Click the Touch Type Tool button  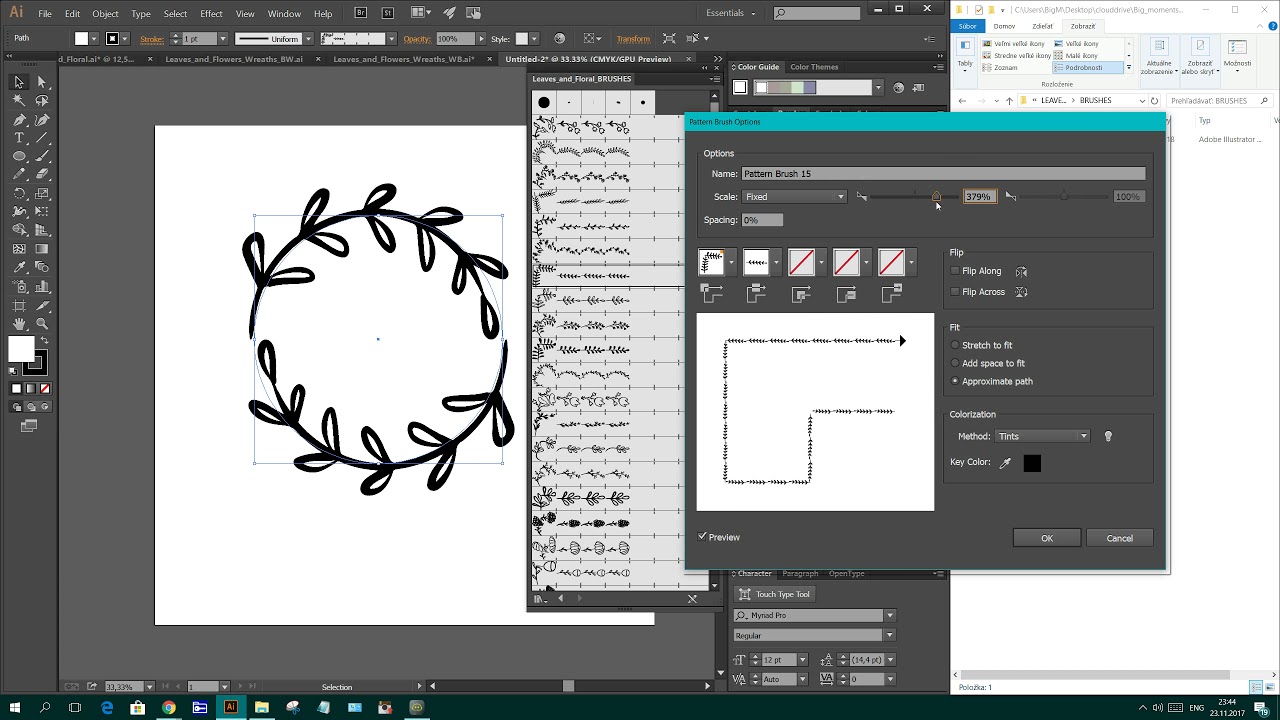tap(776, 594)
